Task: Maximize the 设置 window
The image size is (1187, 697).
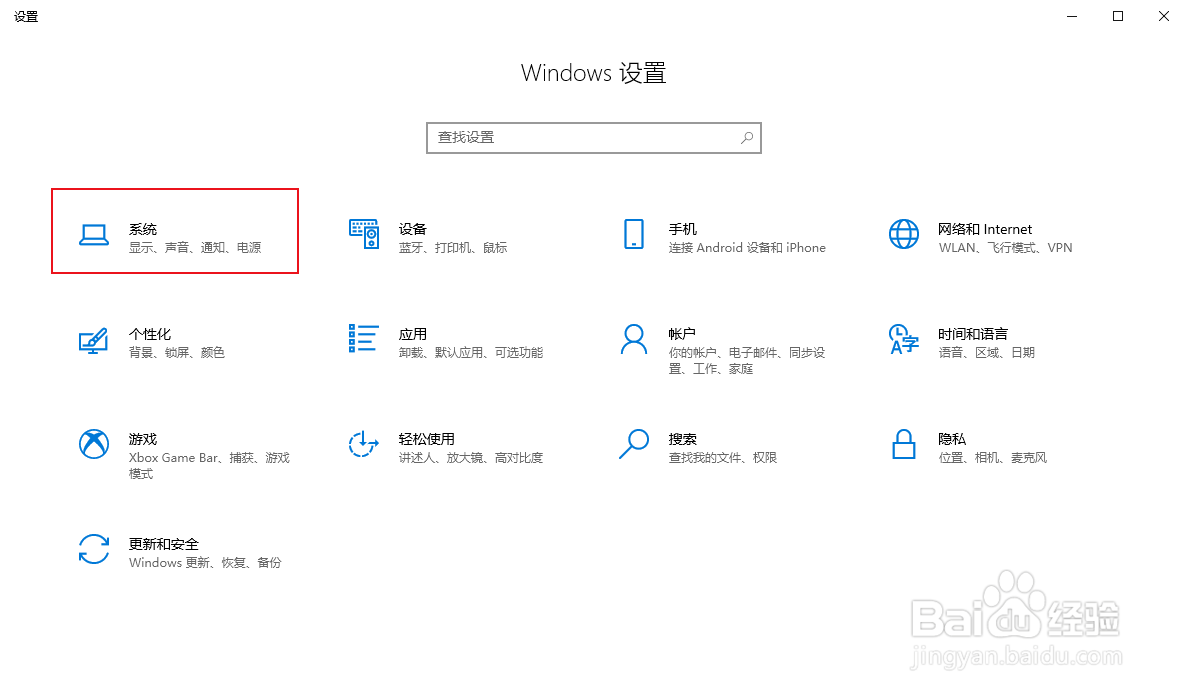Action: pos(1117,16)
